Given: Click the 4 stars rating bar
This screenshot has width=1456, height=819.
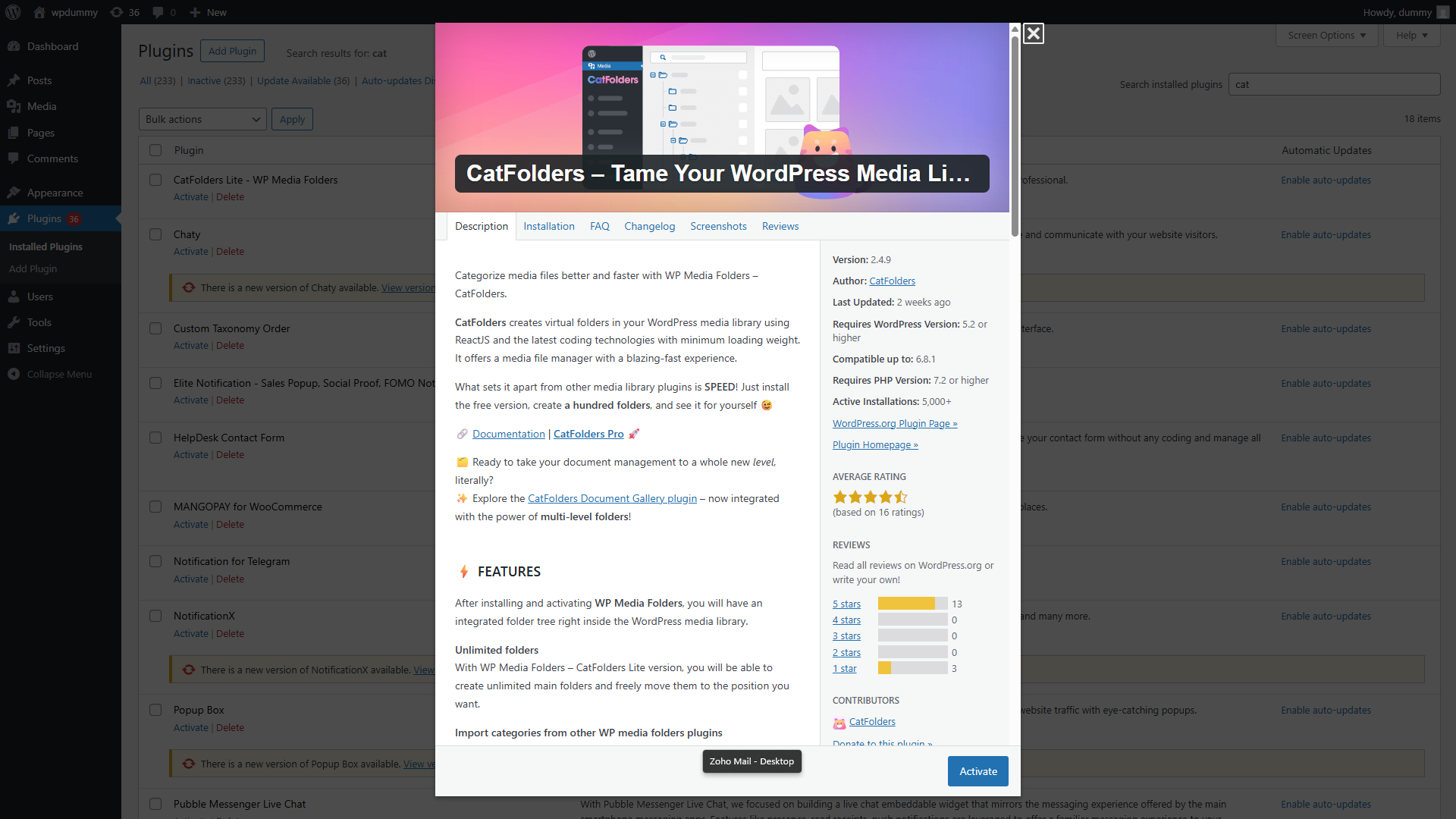Looking at the screenshot, I should [x=913, y=620].
